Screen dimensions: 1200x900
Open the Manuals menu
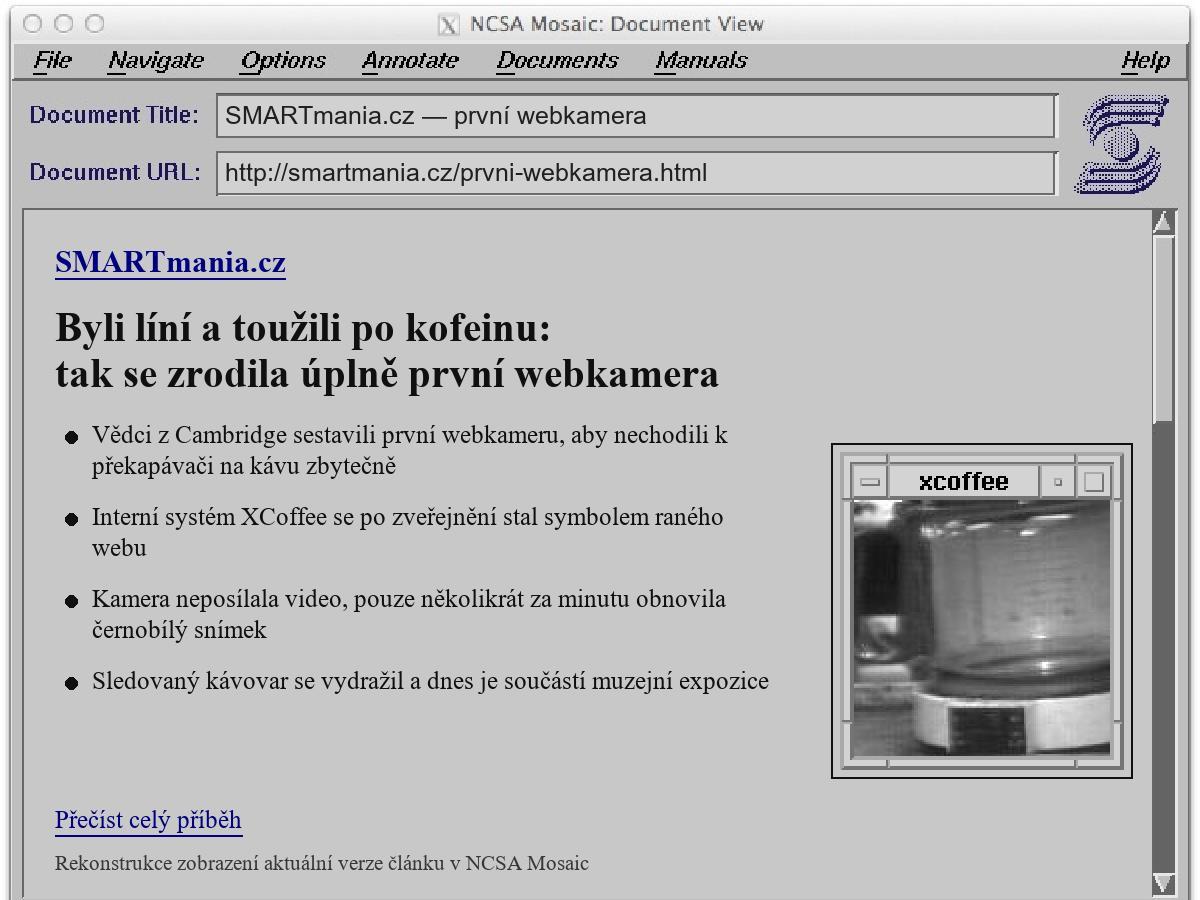[x=701, y=61]
